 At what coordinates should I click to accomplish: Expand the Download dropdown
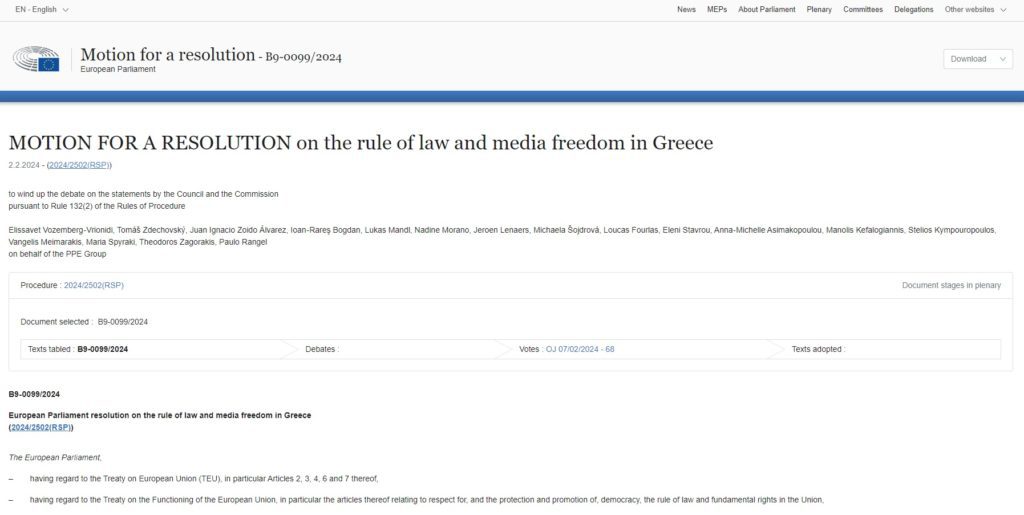[978, 59]
